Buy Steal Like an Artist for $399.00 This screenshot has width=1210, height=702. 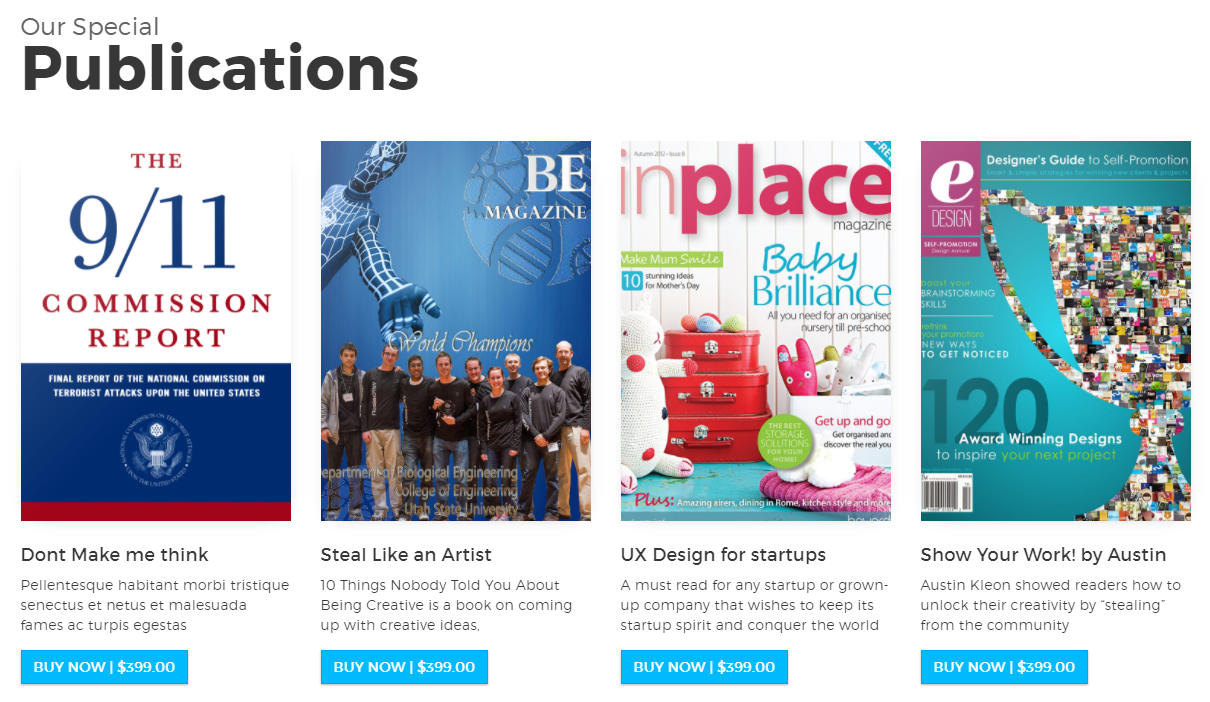[404, 667]
